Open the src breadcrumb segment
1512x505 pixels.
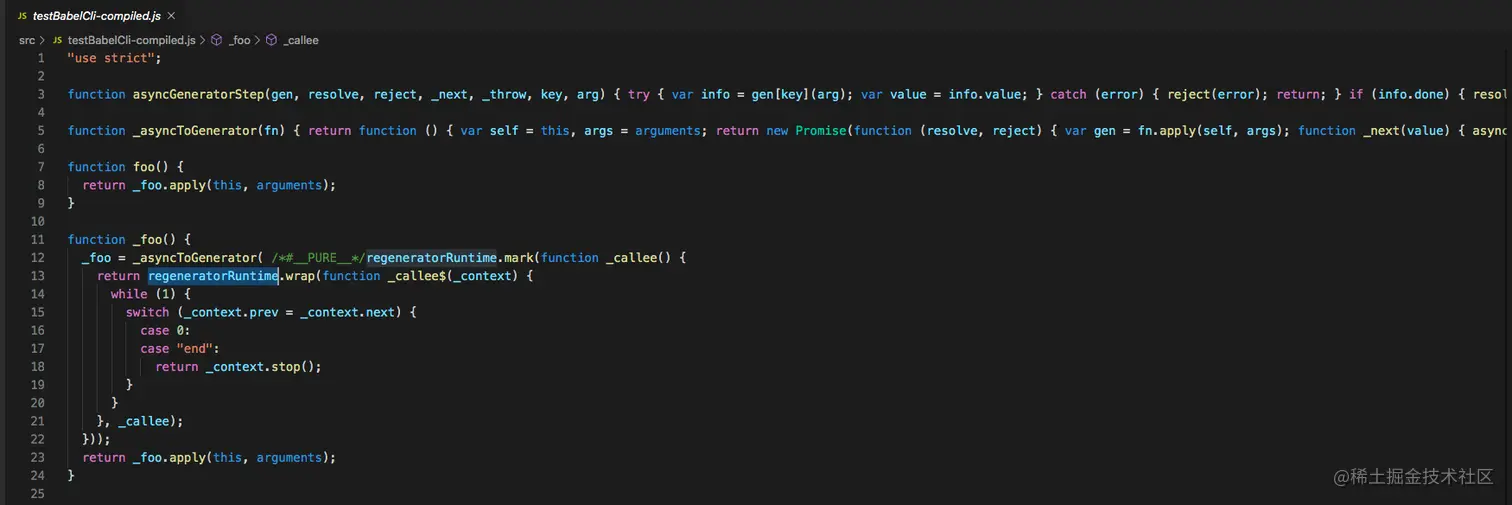(27, 40)
